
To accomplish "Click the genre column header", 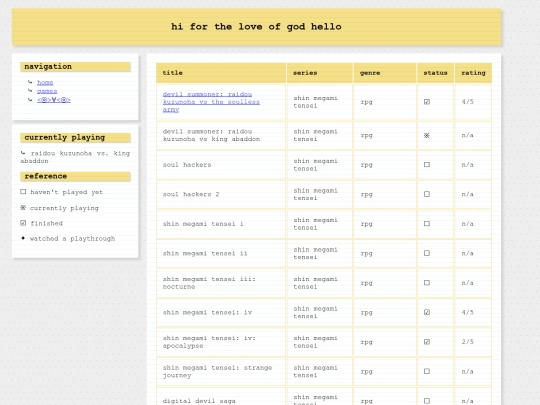I will pyautogui.click(x=385, y=73).
